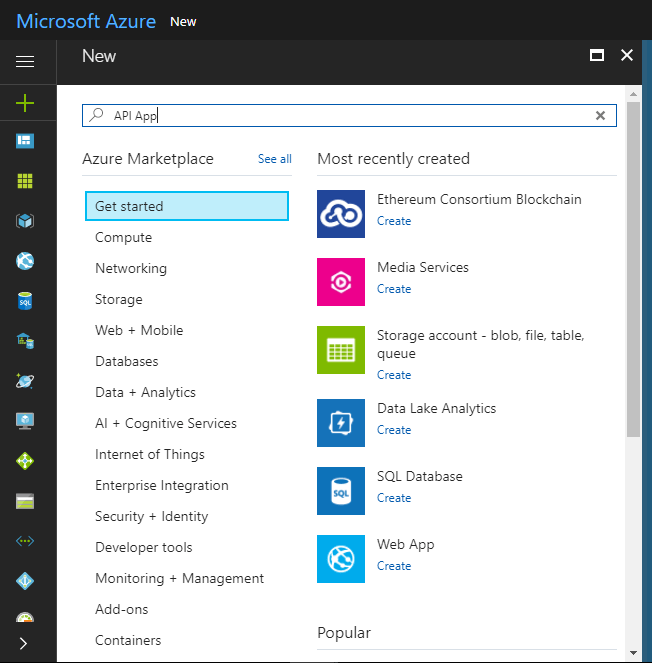Screen dimensions: 652x663
Task: Click Create under SQL Database
Action: (x=394, y=498)
